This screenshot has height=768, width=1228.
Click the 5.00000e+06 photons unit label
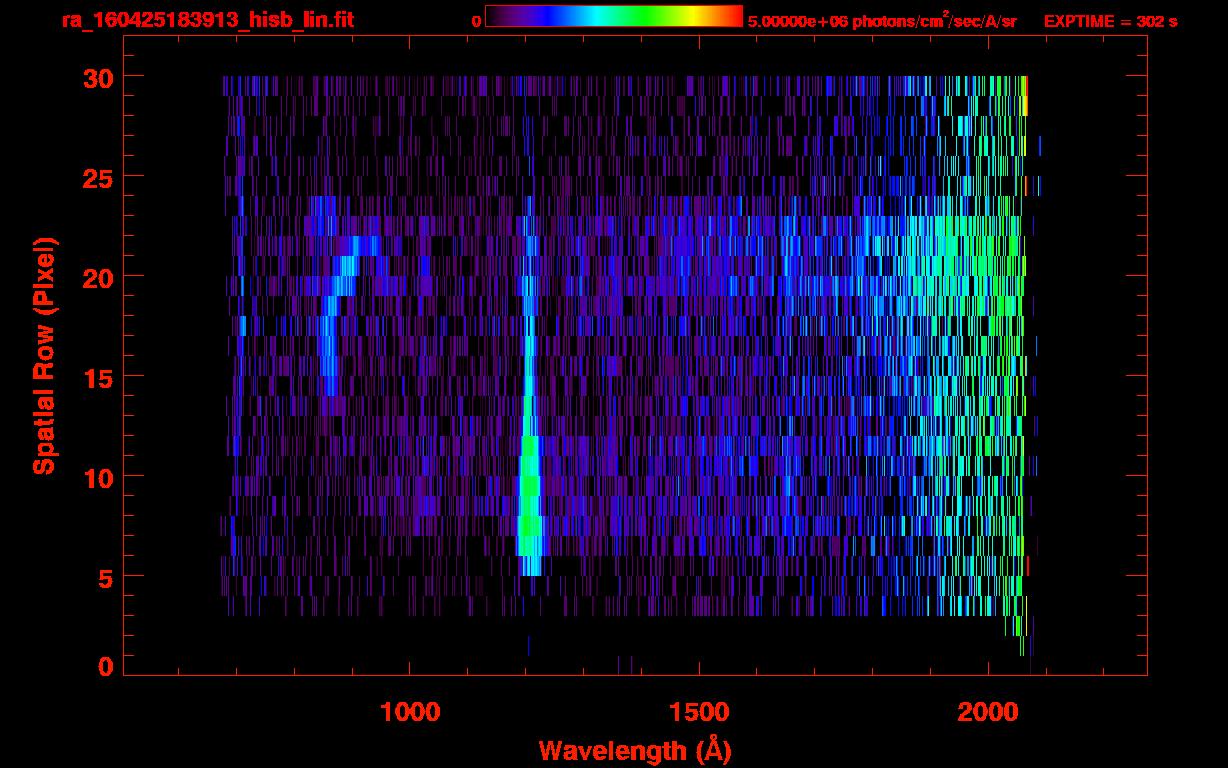coord(882,21)
